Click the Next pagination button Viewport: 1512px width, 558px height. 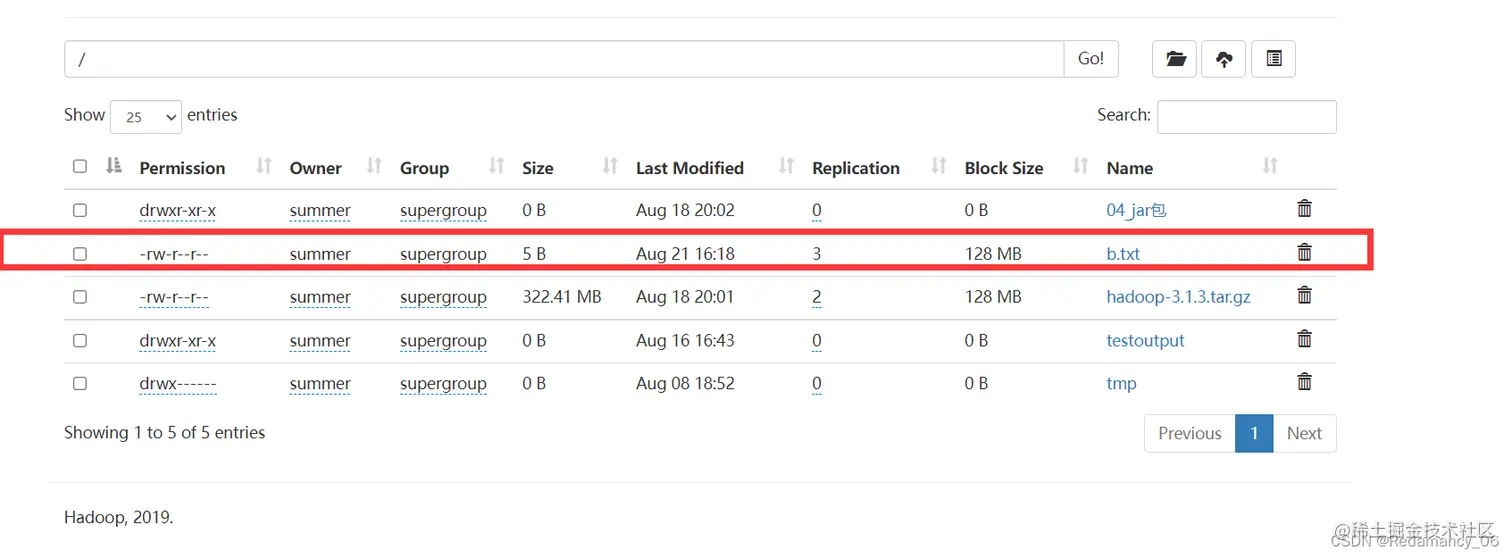point(1304,433)
